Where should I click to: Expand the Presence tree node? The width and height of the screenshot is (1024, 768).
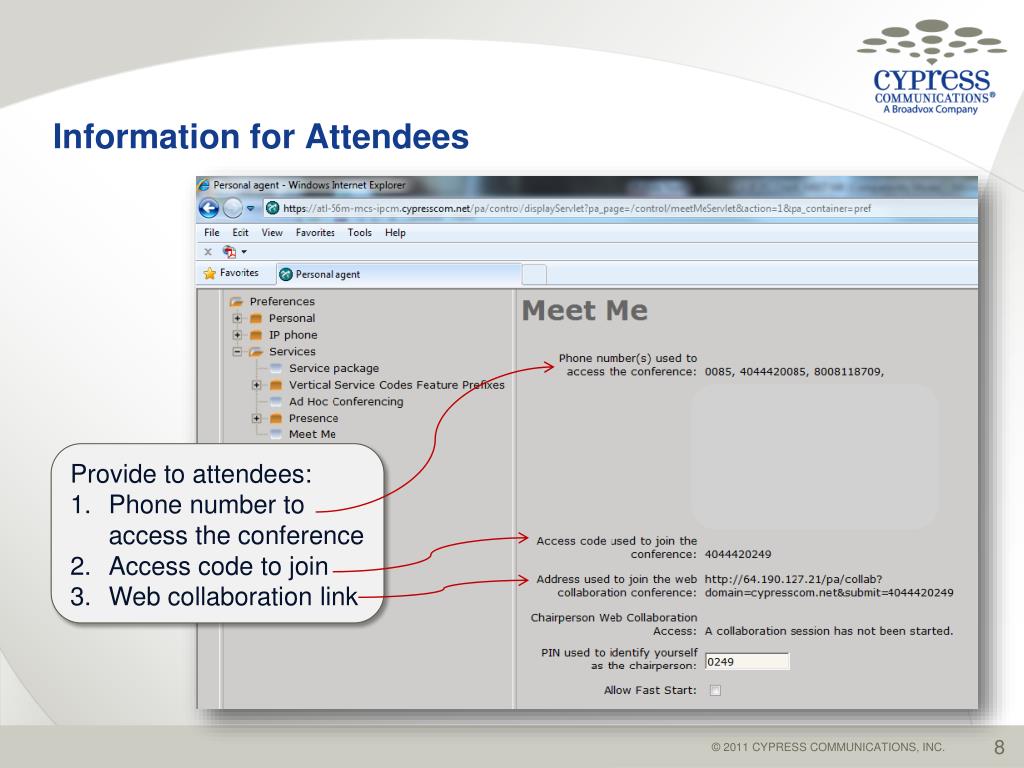pyautogui.click(x=257, y=419)
